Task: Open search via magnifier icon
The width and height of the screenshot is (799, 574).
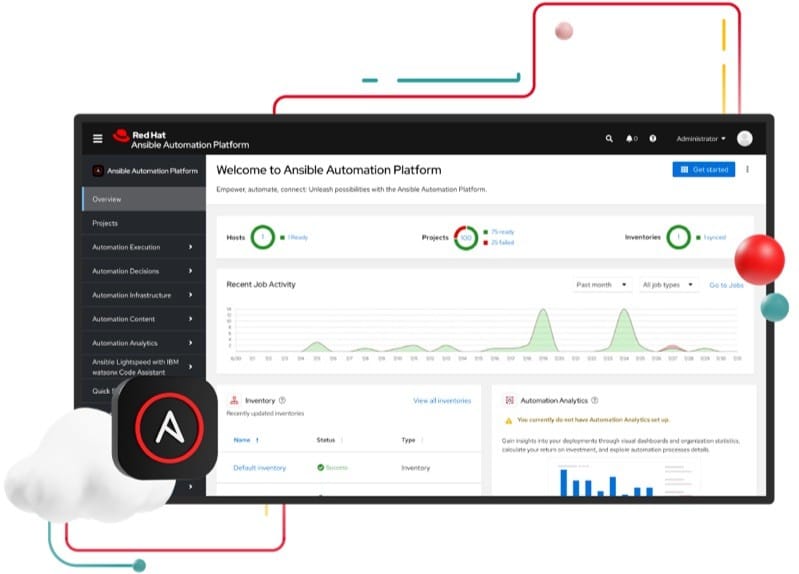Action: (609, 138)
